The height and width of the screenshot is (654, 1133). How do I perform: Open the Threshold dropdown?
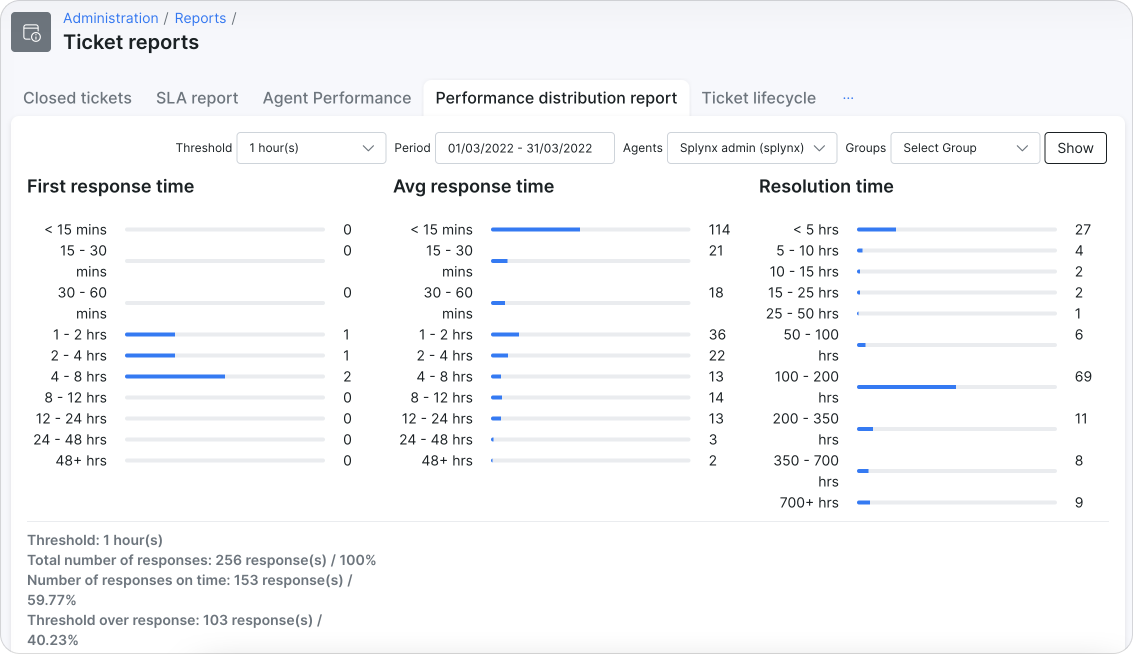(310, 147)
